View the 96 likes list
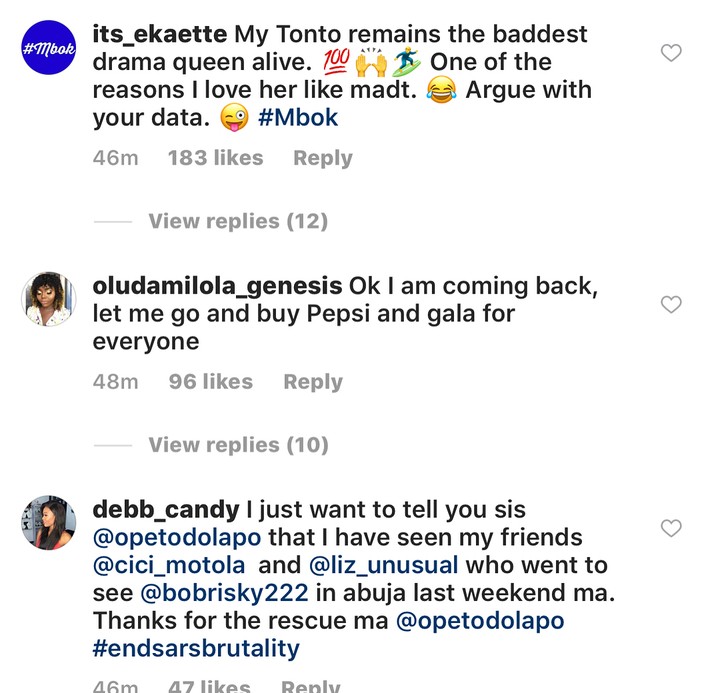 (210, 382)
